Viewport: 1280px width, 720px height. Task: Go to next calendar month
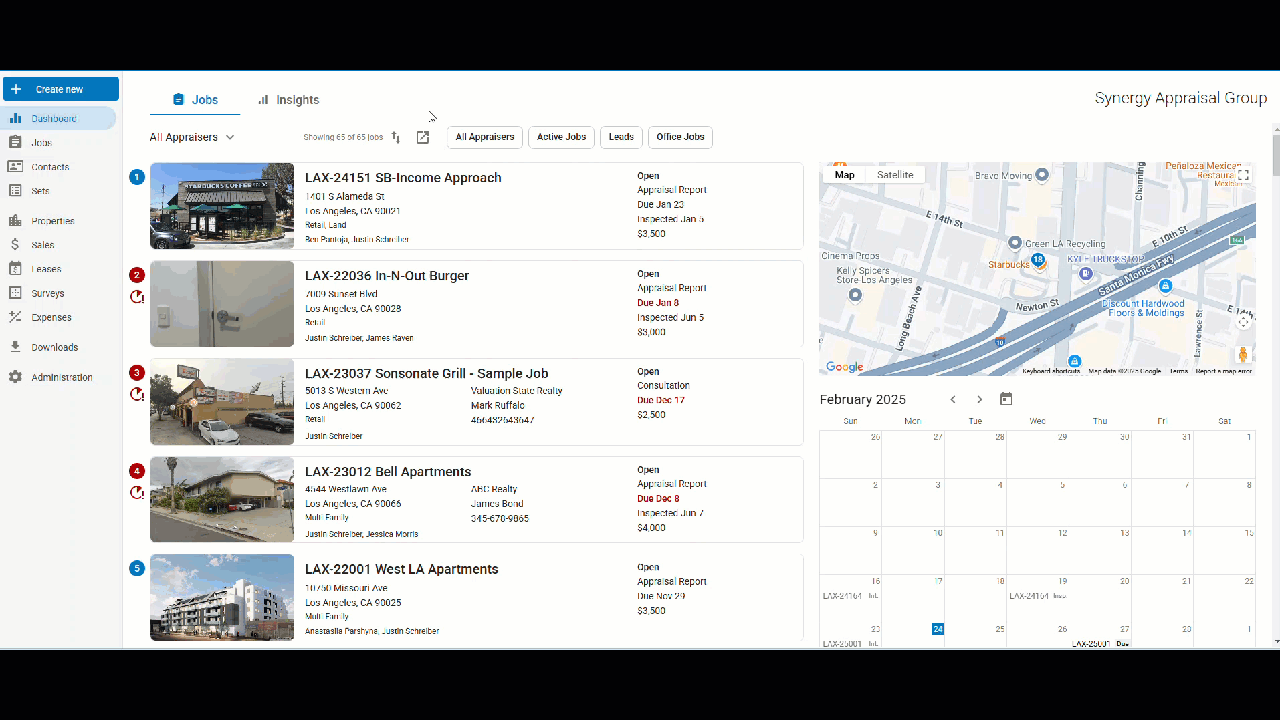(x=980, y=399)
